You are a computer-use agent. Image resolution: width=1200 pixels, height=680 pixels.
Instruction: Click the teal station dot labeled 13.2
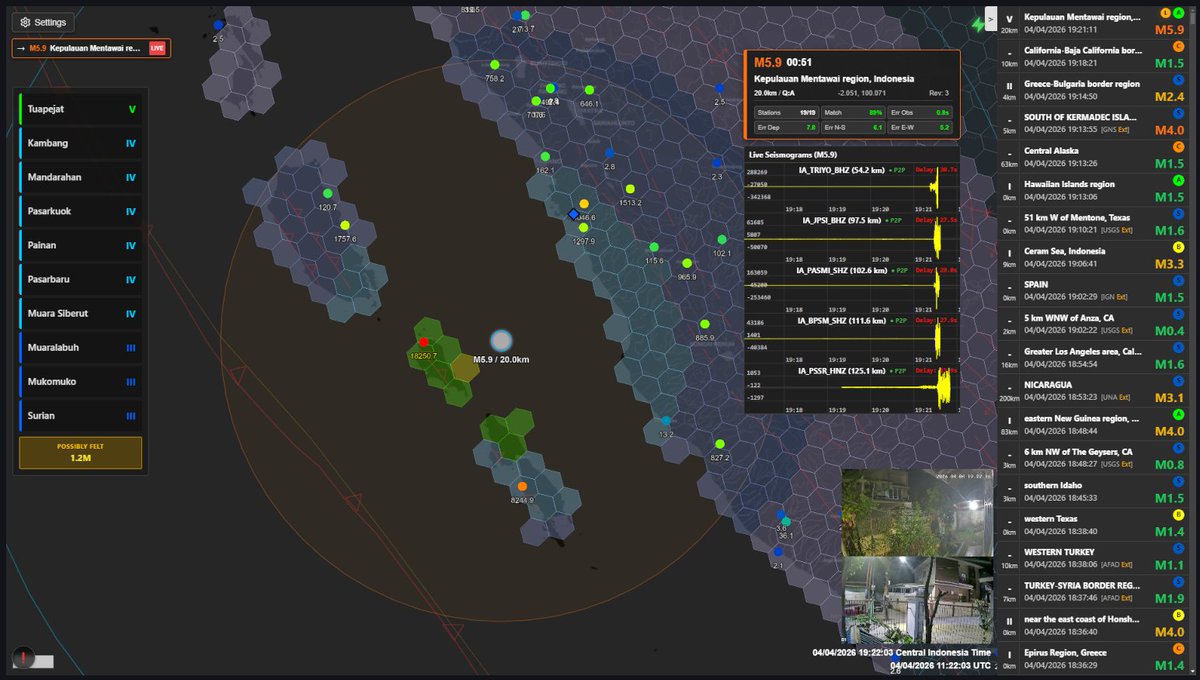(666, 421)
